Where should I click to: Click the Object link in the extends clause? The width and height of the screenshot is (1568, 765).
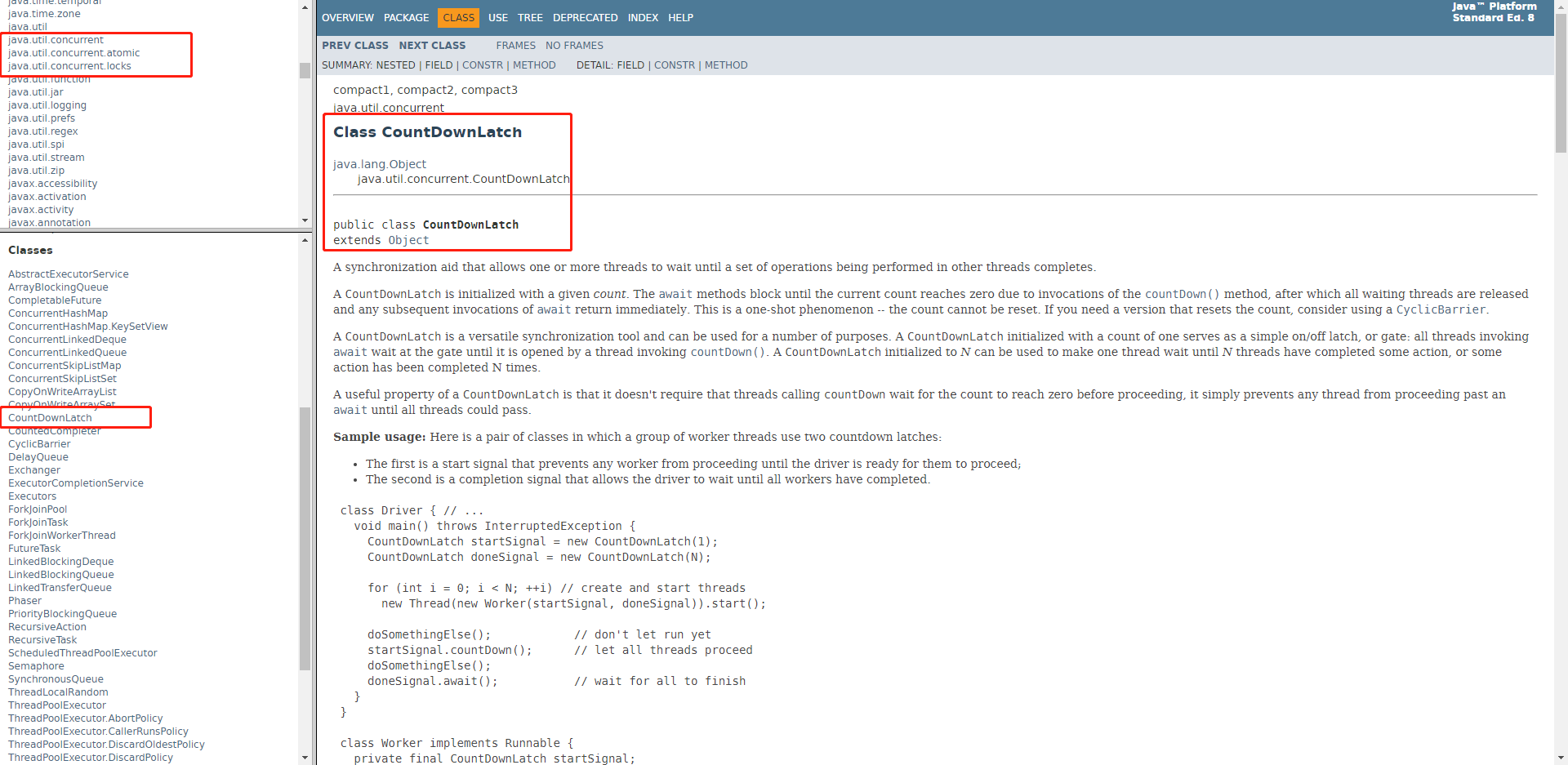(408, 240)
